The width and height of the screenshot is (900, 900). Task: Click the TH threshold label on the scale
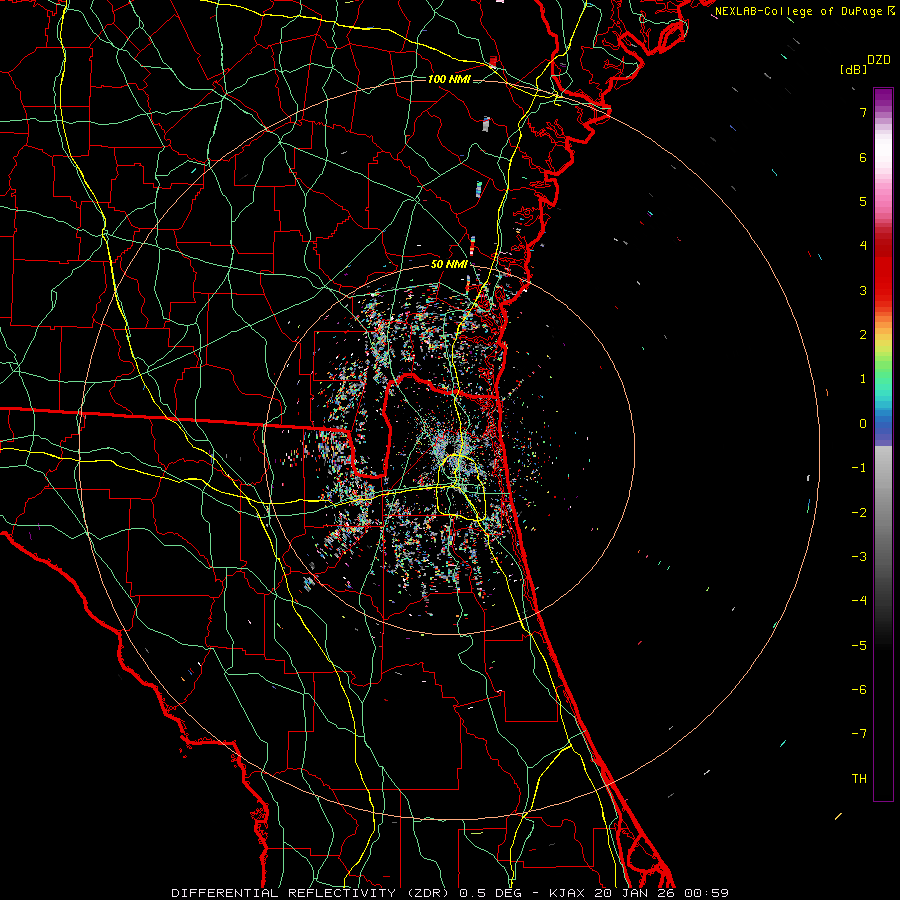pyautogui.click(x=859, y=779)
